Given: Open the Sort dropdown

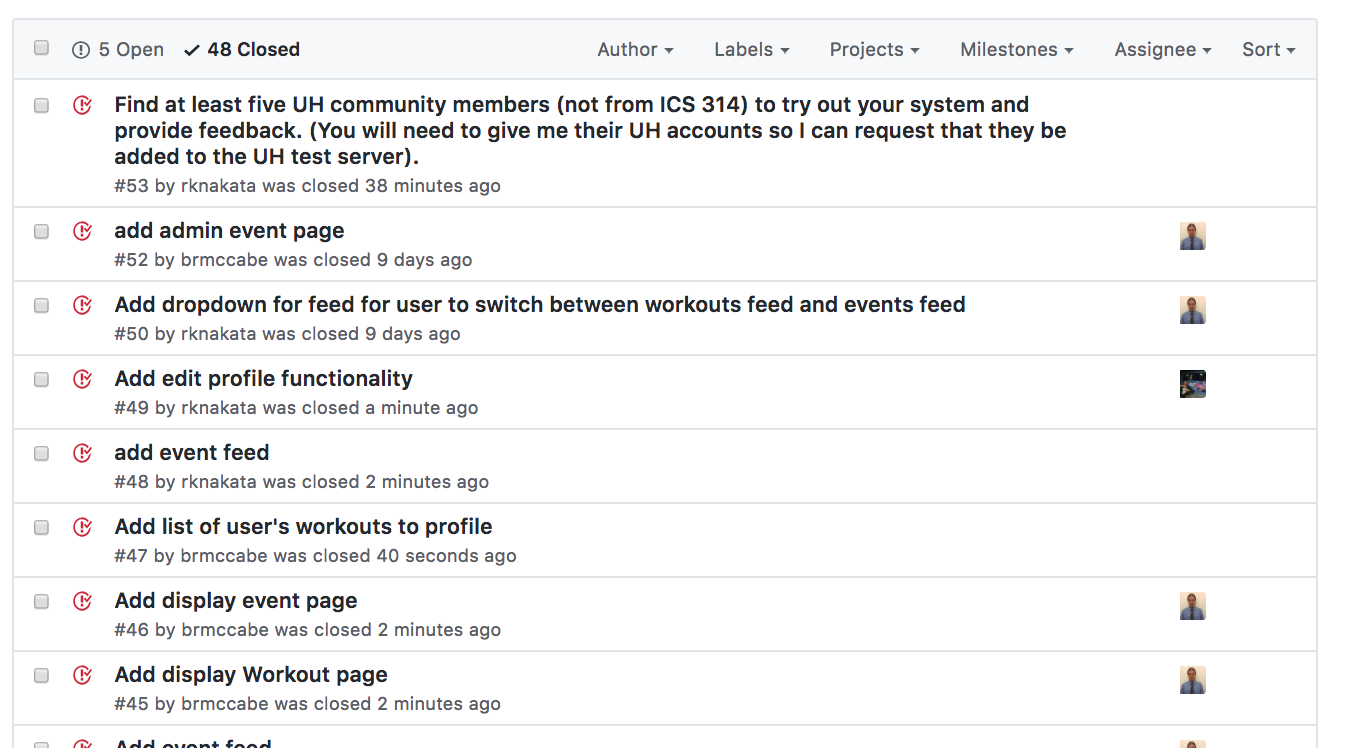Looking at the screenshot, I should click(1268, 49).
